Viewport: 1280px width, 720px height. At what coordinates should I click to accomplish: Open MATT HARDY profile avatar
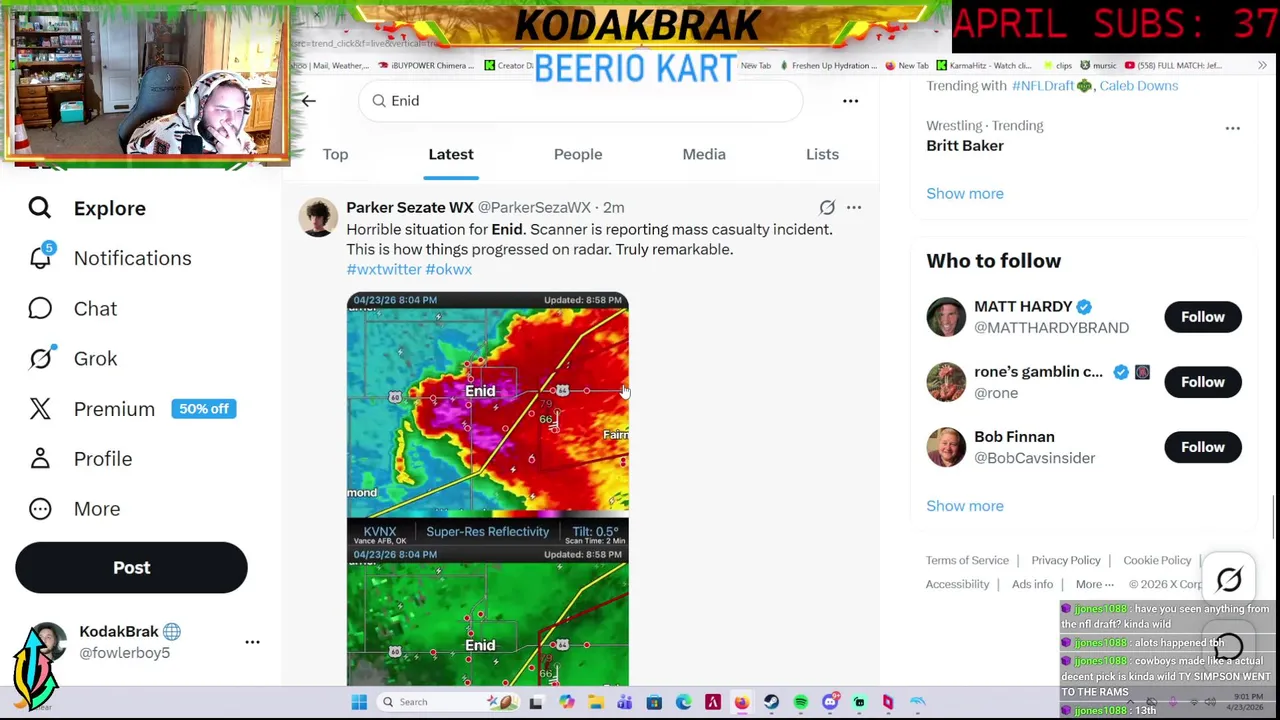945,317
